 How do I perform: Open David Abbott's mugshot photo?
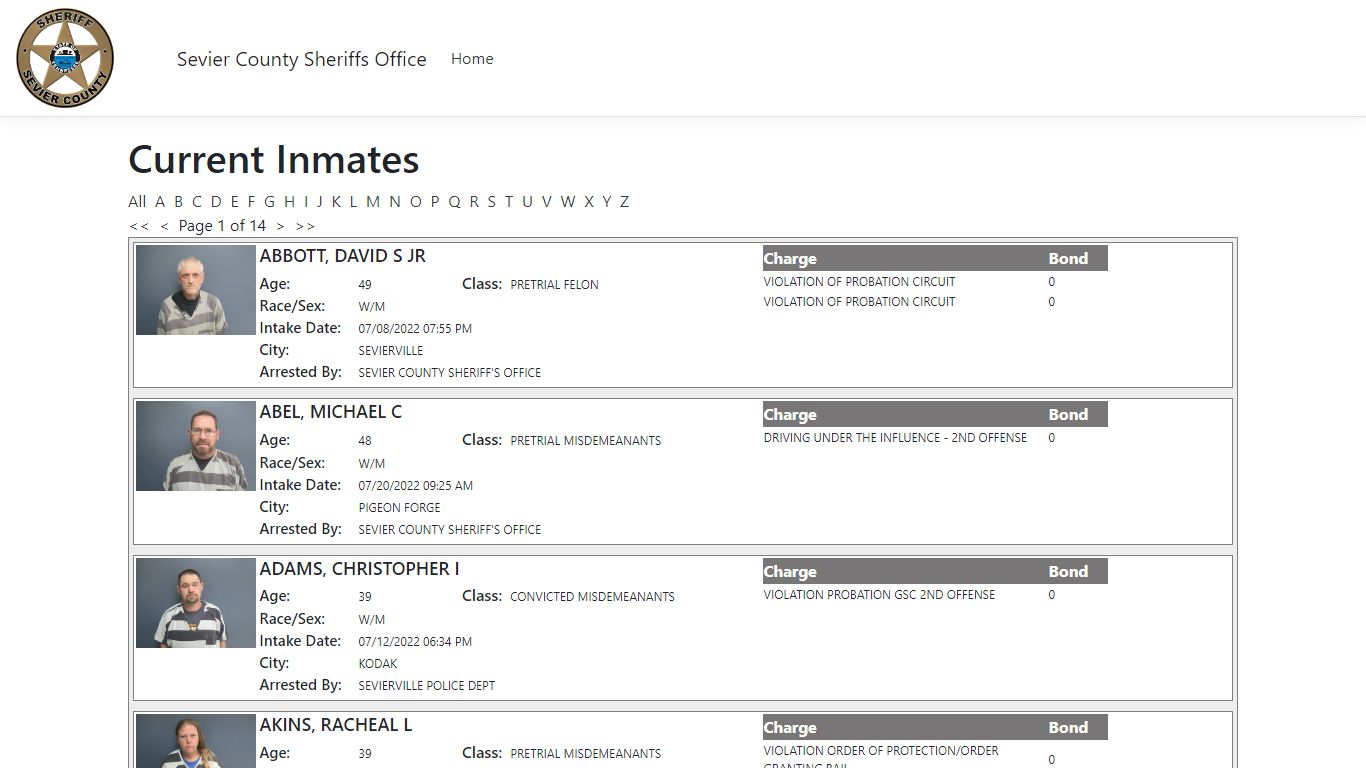[196, 290]
